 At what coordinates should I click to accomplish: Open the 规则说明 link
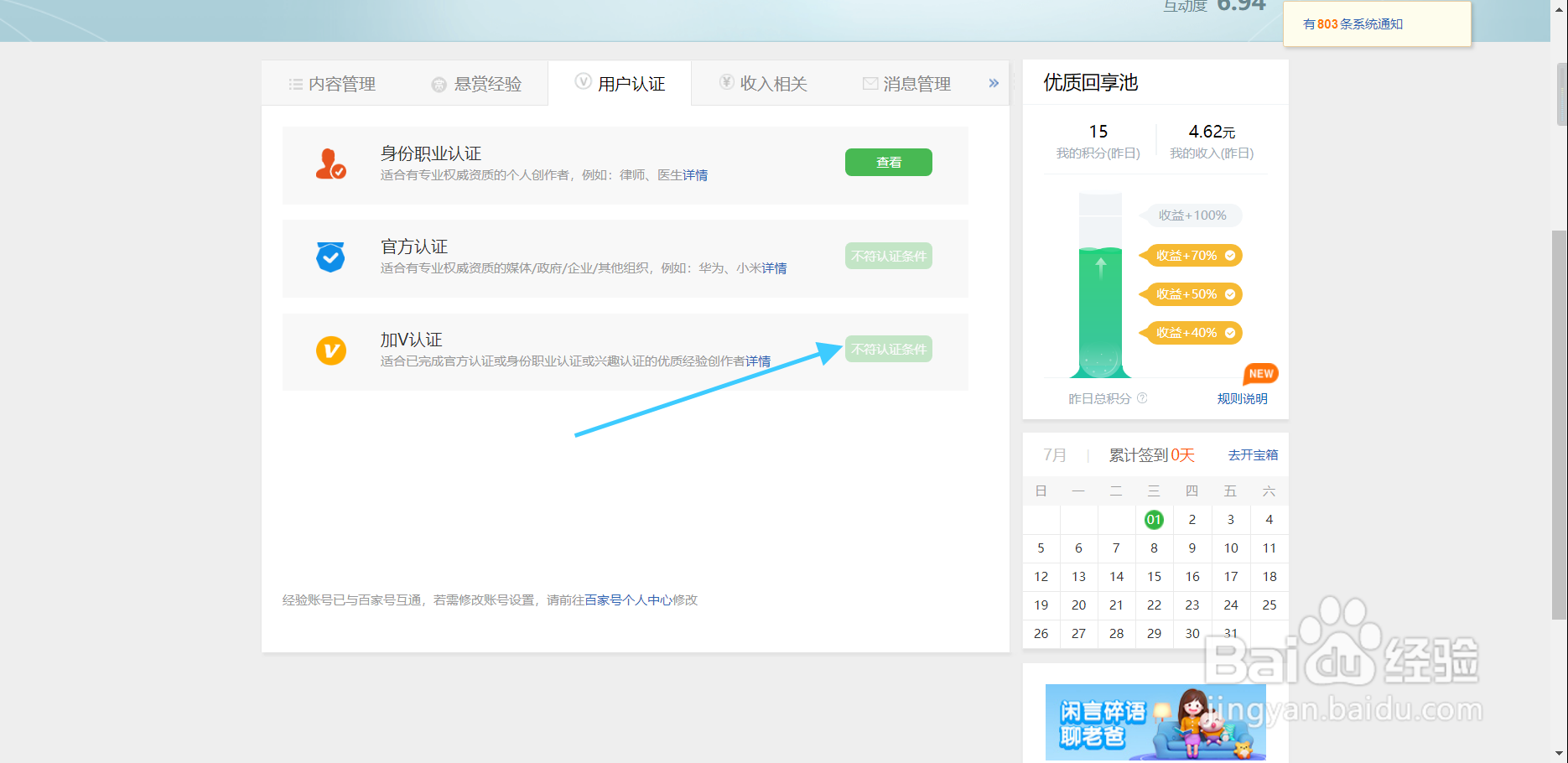point(1242,399)
